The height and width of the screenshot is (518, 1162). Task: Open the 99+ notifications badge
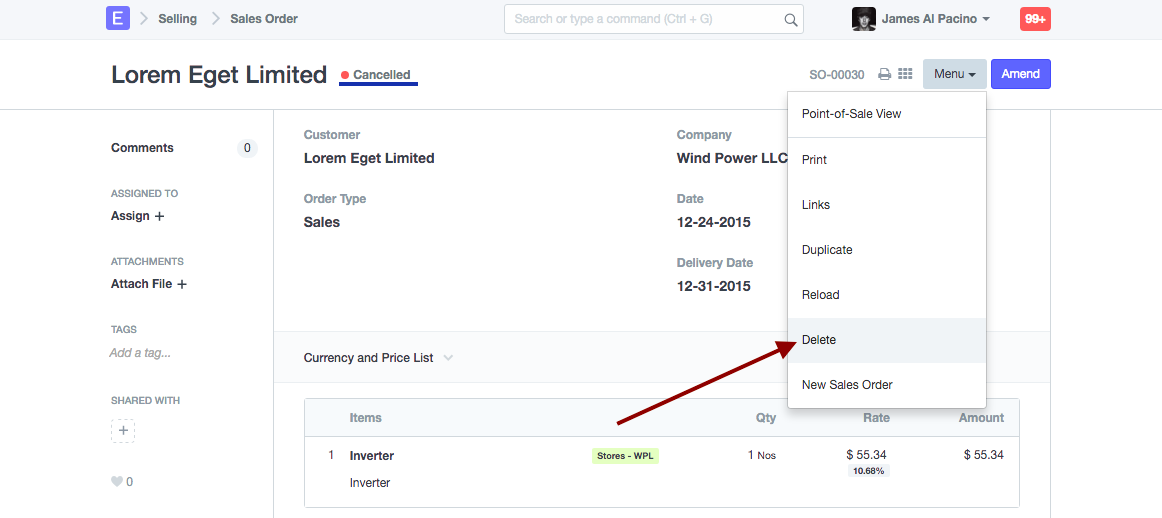(x=1035, y=19)
